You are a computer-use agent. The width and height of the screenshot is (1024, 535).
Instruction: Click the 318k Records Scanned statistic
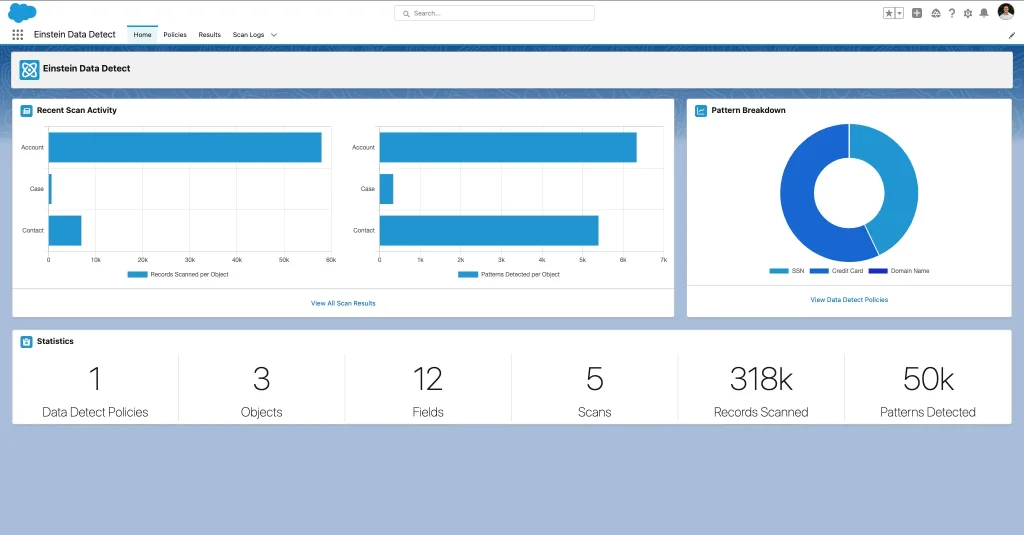pos(761,391)
